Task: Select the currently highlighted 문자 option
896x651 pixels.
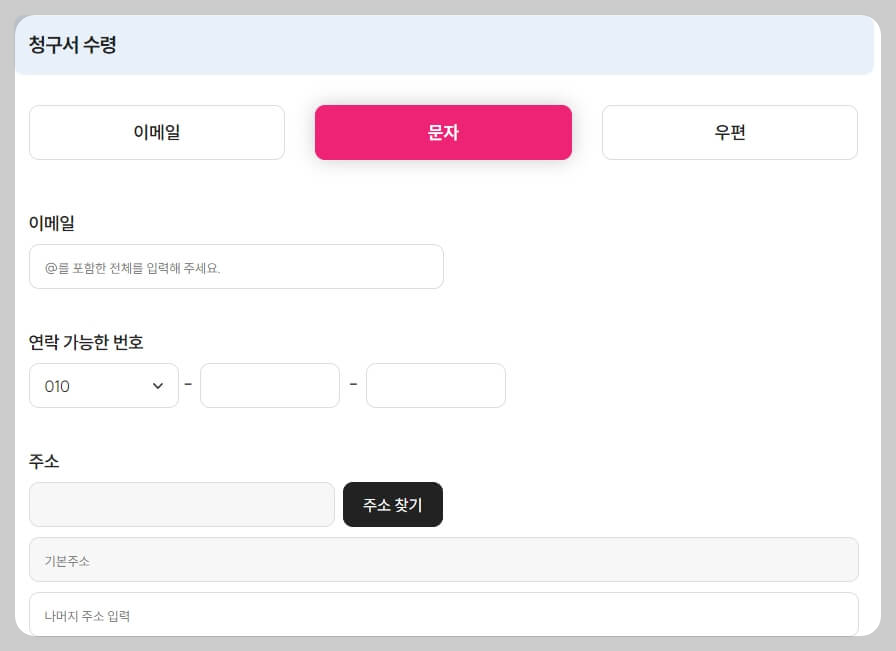Action: (x=443, y=132)
